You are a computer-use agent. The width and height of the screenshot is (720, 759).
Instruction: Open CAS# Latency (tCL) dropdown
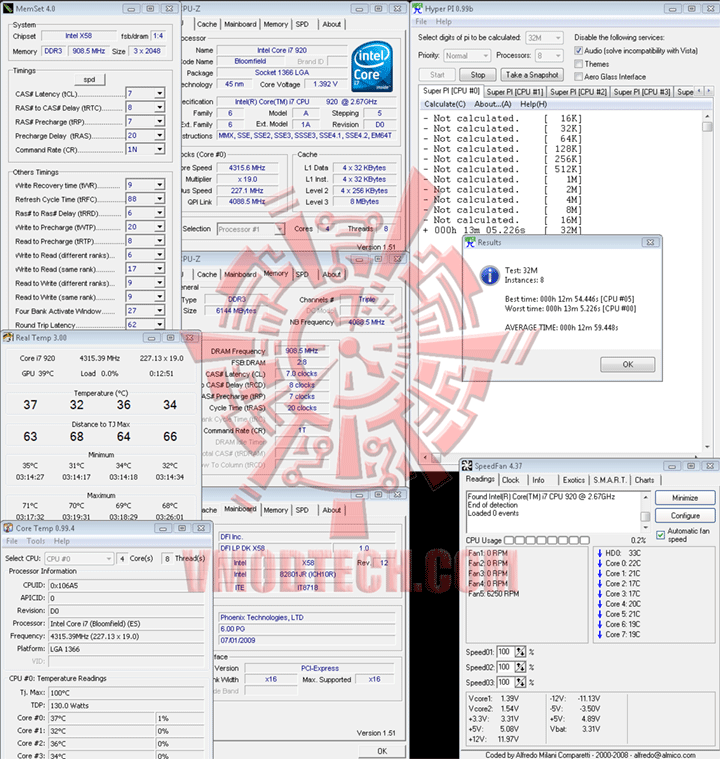coord(159,93)
